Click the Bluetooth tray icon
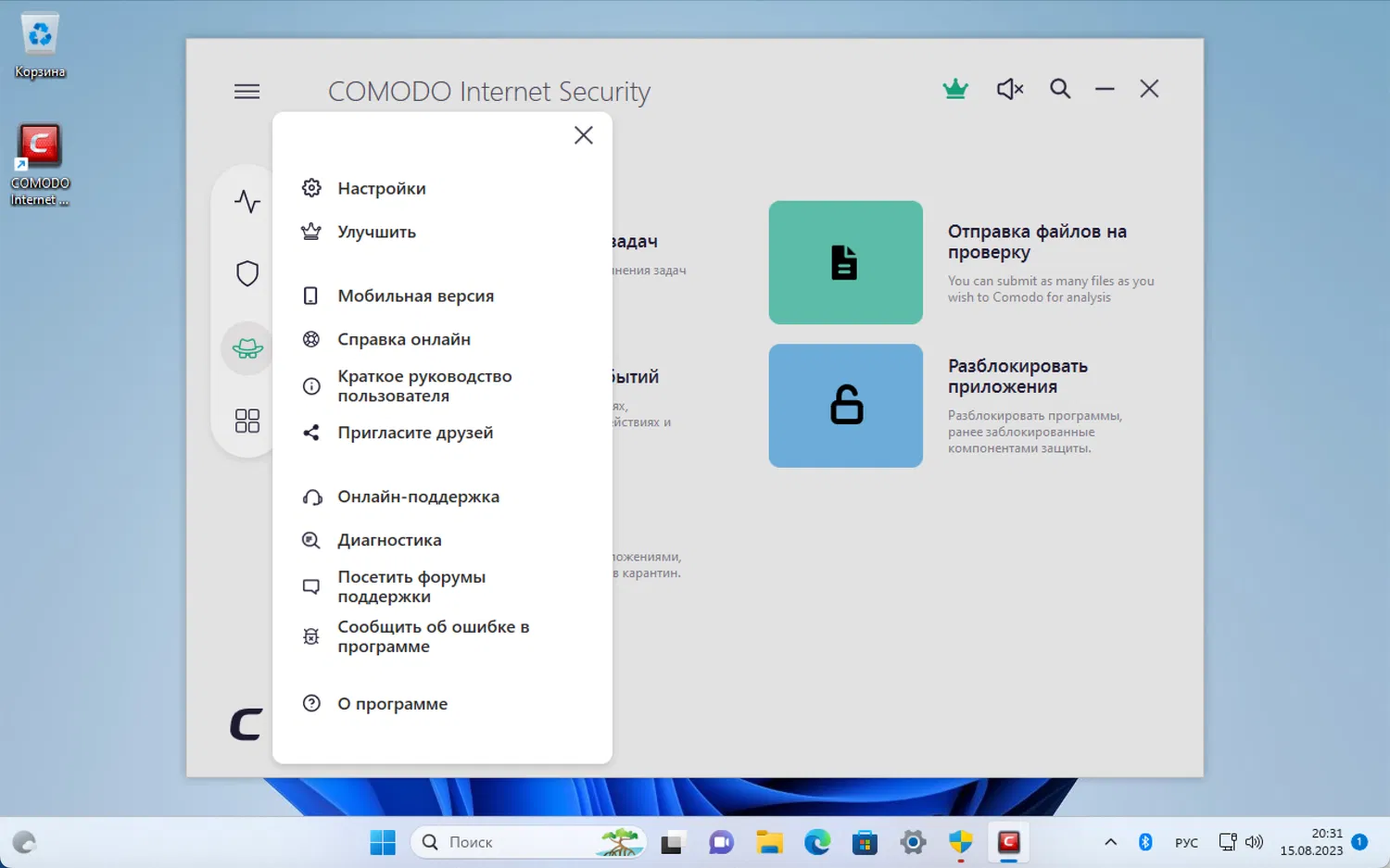Viewport: 1390px width, 868px height. click(1145, 842)
